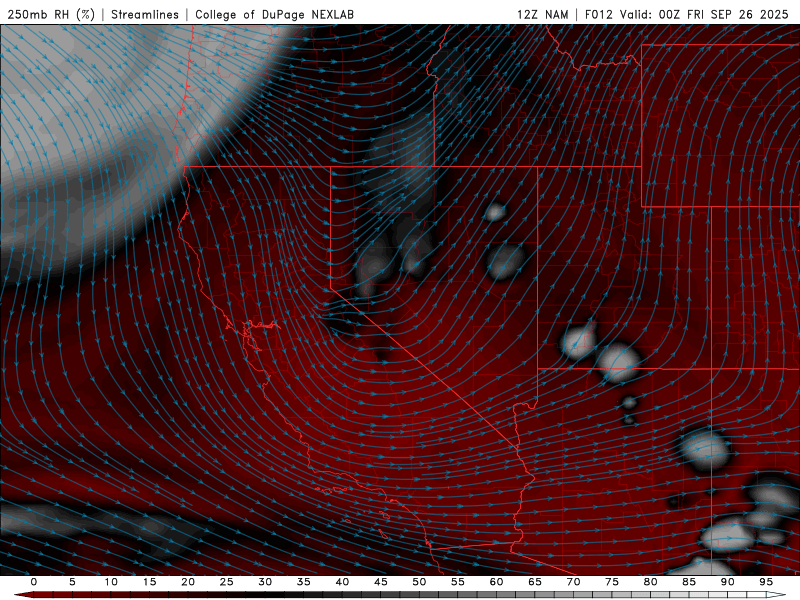The height and width of the screenshot is (600, 800).
Task: Click the color scale label "55"
Action: [458, 582]
